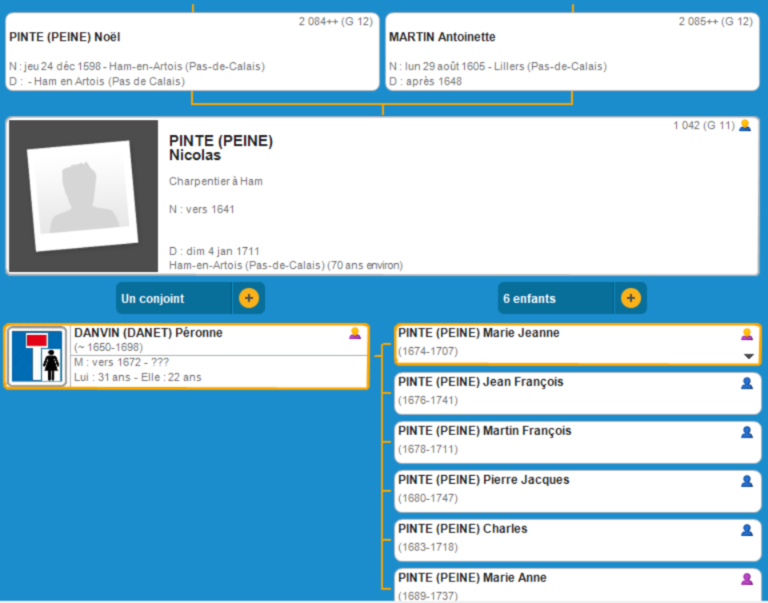Click the plus icon beside Un conjoint
This screenshot has height=603, width=768.
click(249, 298)
